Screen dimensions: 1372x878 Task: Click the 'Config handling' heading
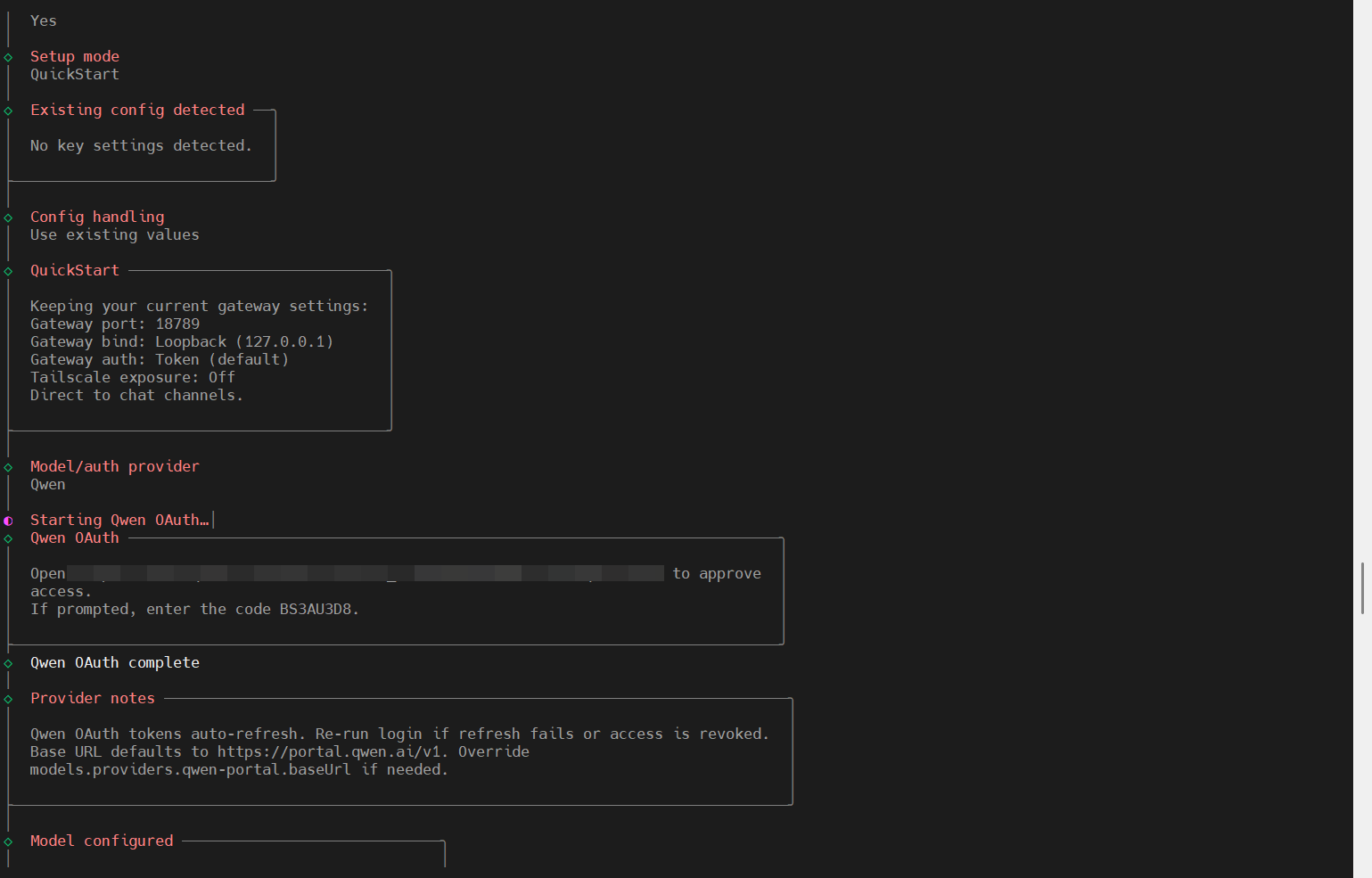[x=97, y=217]
